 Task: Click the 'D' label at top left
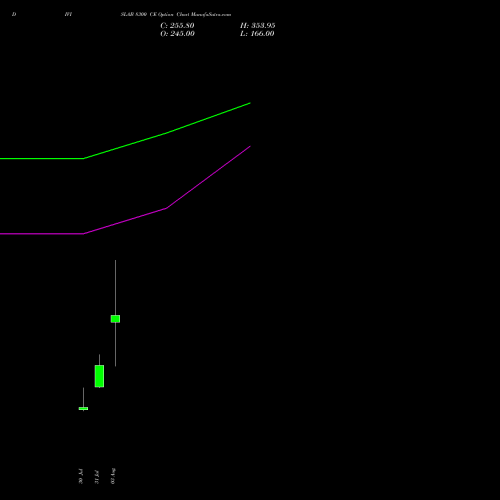(14, 14)
